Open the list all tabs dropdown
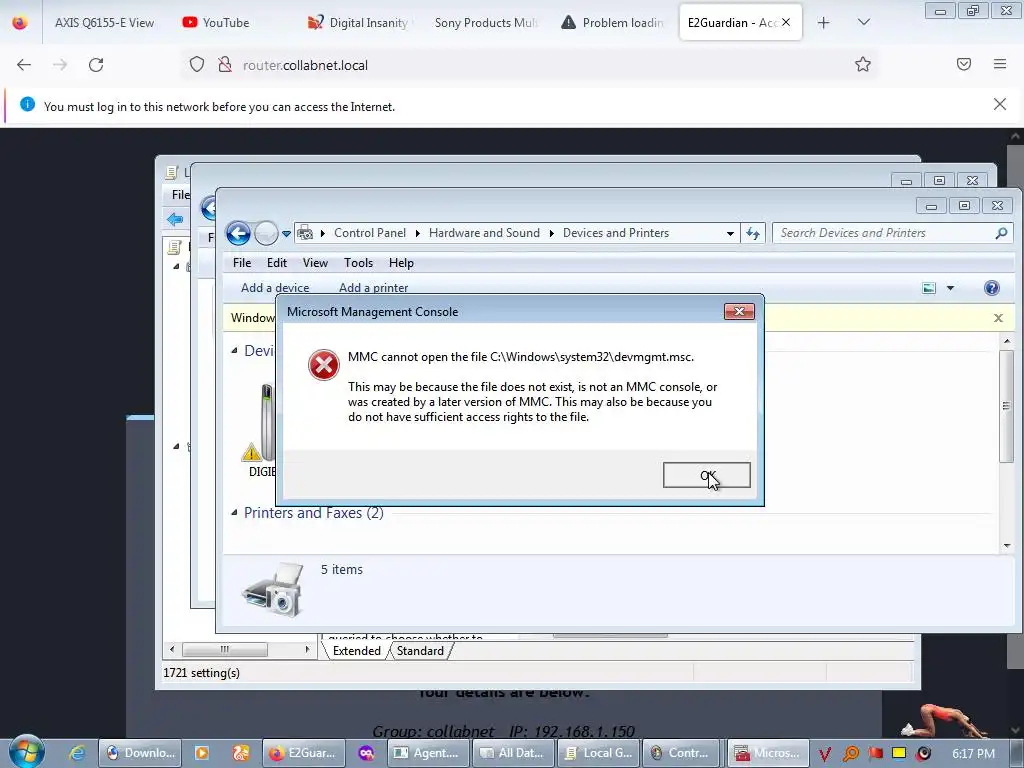Screen dimensions: 1024x768 click(863, 23)
